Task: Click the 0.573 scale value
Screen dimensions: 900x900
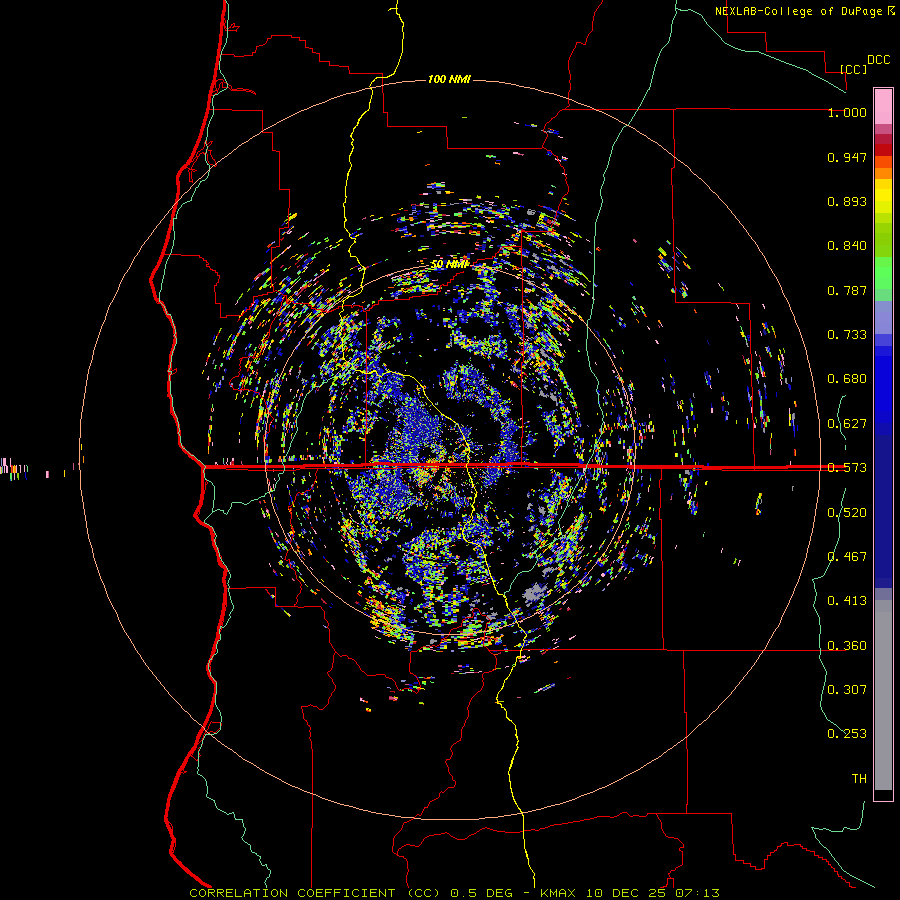Action: [847, 468]
